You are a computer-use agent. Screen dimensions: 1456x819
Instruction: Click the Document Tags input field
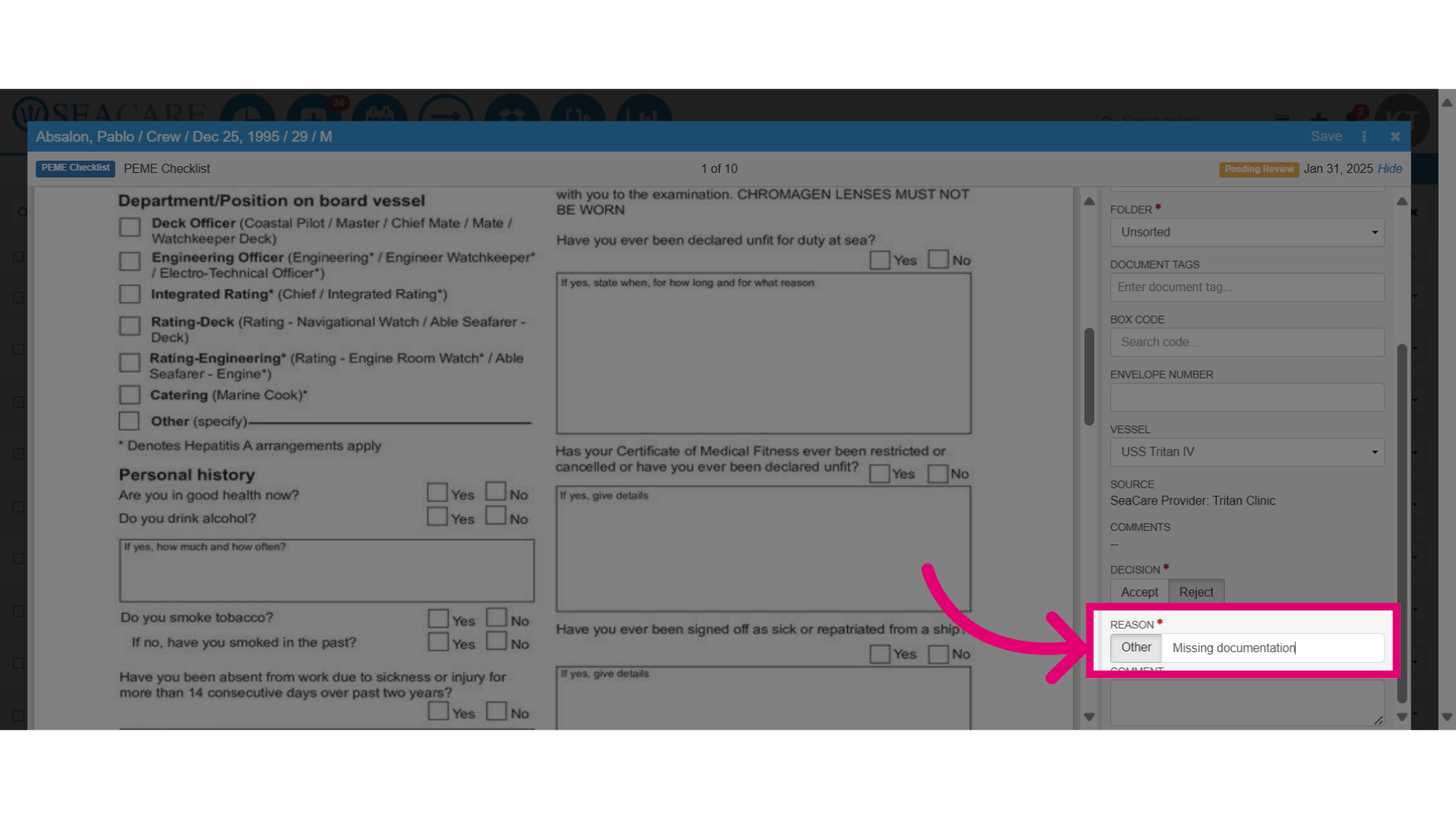1247,287
